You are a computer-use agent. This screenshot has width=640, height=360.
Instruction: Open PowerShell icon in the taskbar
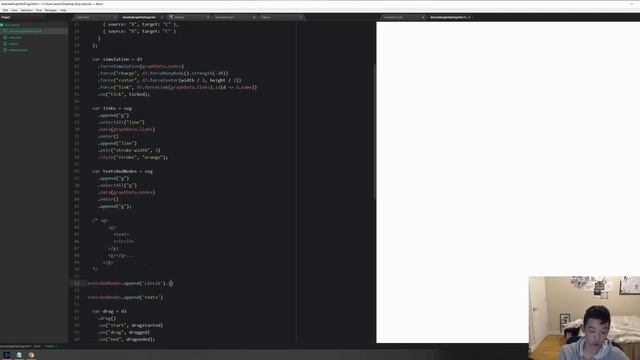pyautogui.click(x=7, y=355)
